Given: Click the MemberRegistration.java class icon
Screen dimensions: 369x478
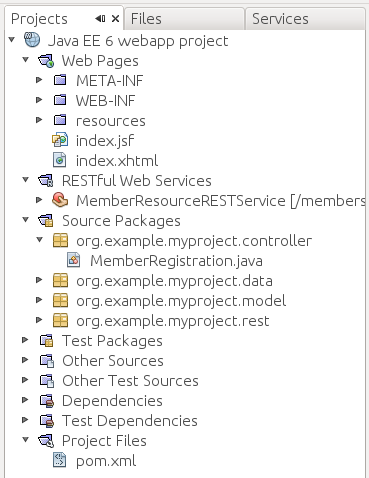Looking at the screenshot, I should click(74, 260).
